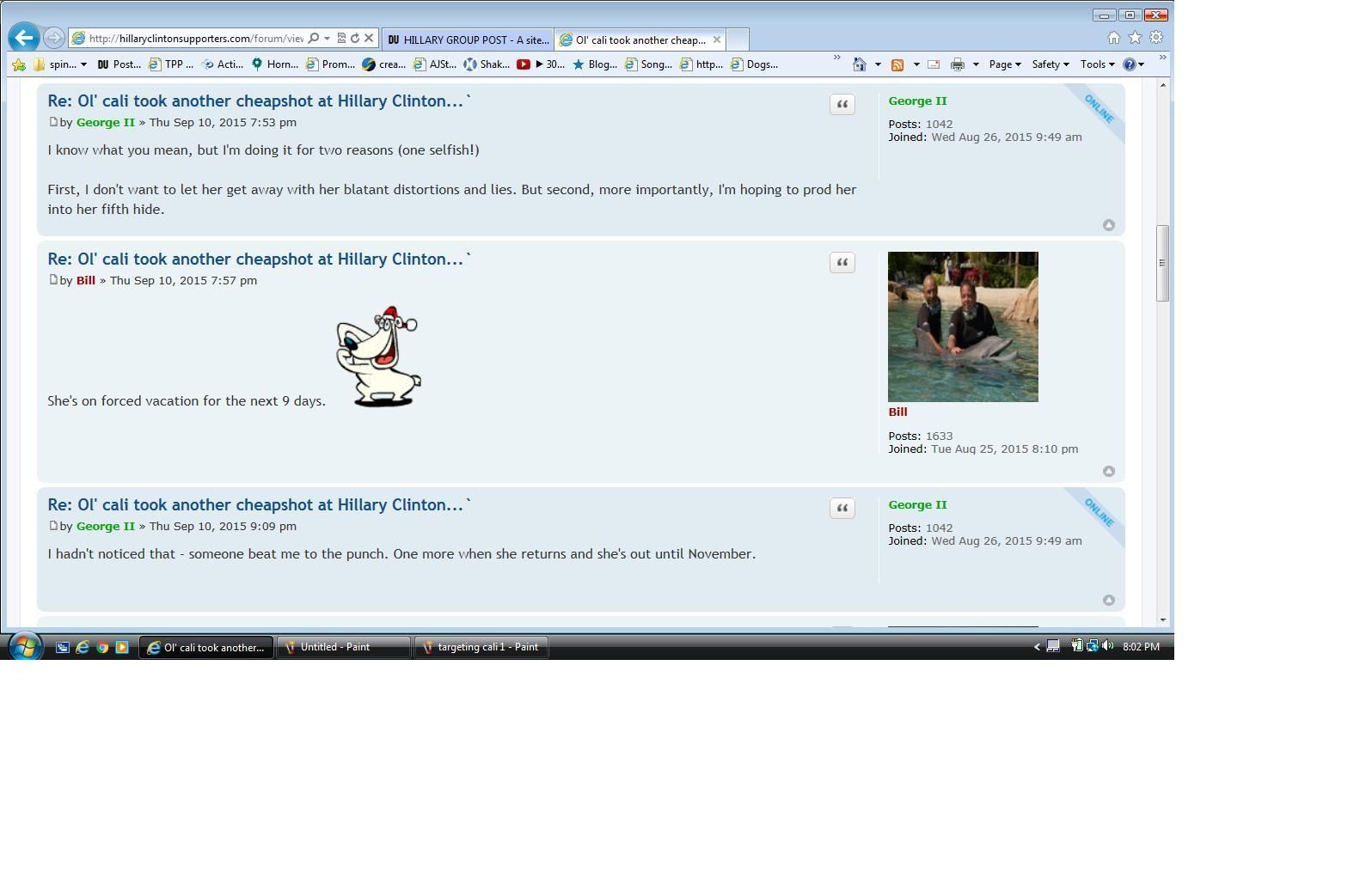Open a new blank browser tab
Image resolution: width=1372 pixels, height=885 pixels.
coord(738,40)
